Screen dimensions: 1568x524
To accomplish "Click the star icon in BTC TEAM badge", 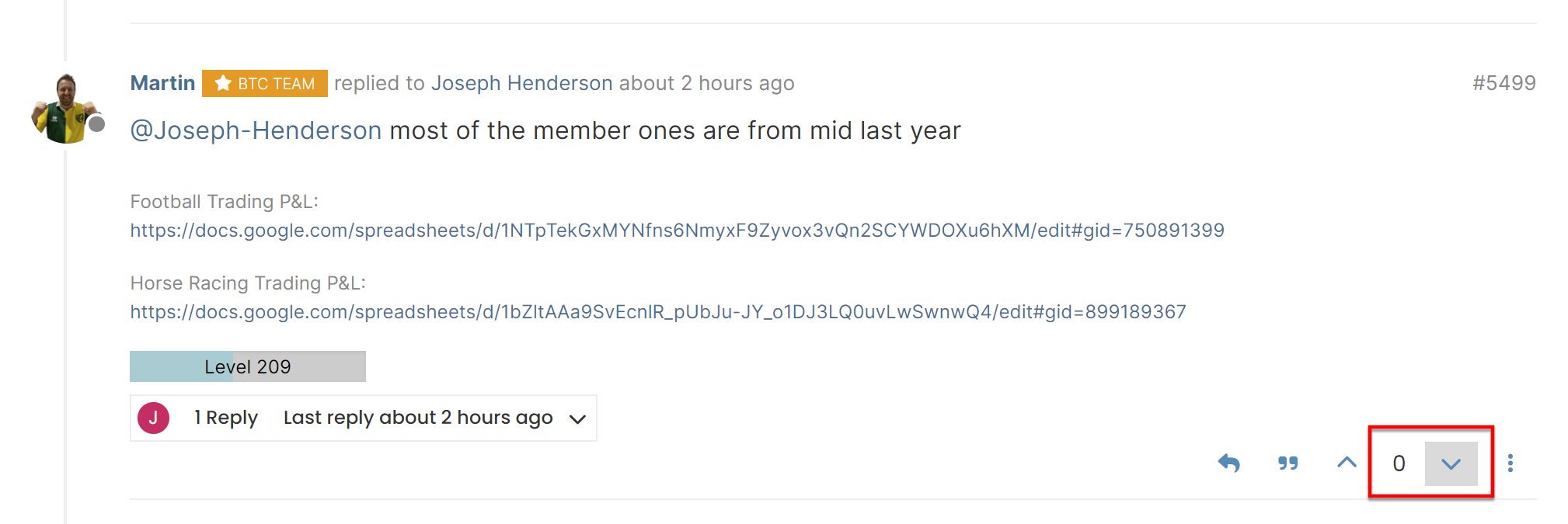I will pyautogui.click(x=223, y=83).
